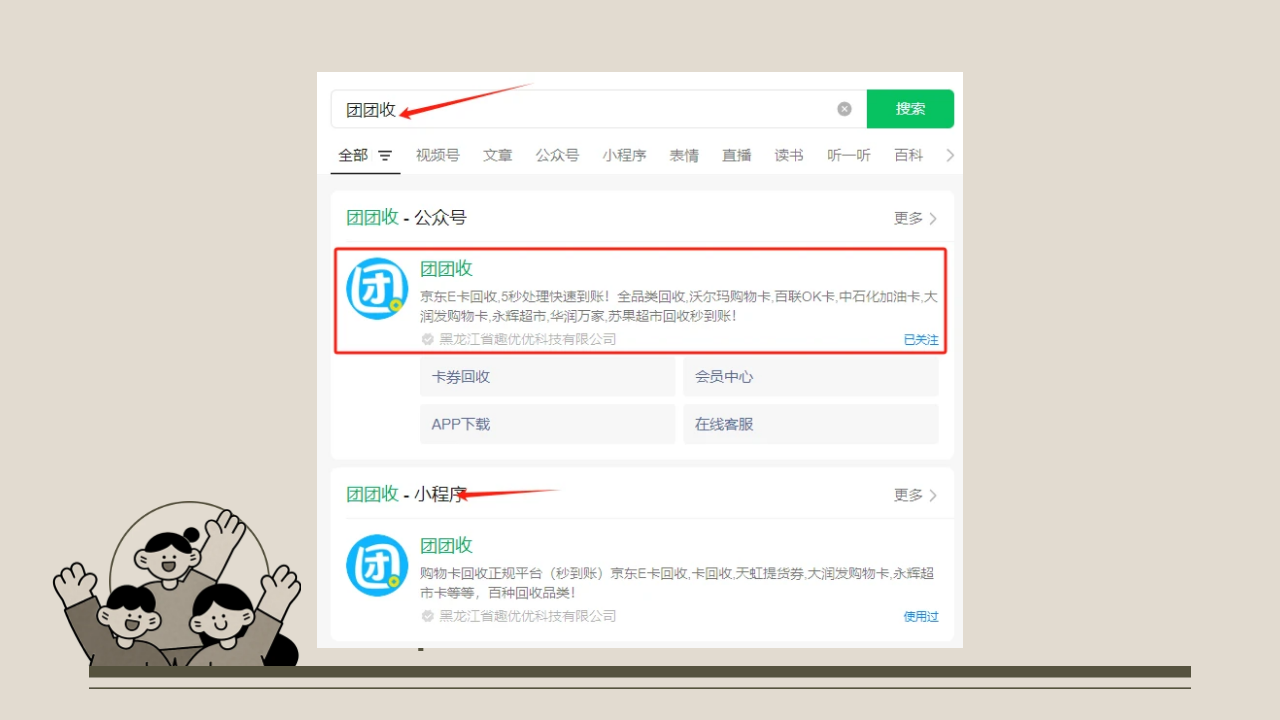Viewport: 1280px width, 720px height.
Task: Click 小程序 description starting 购物卡回收正规平台
Action: point(677,583)
